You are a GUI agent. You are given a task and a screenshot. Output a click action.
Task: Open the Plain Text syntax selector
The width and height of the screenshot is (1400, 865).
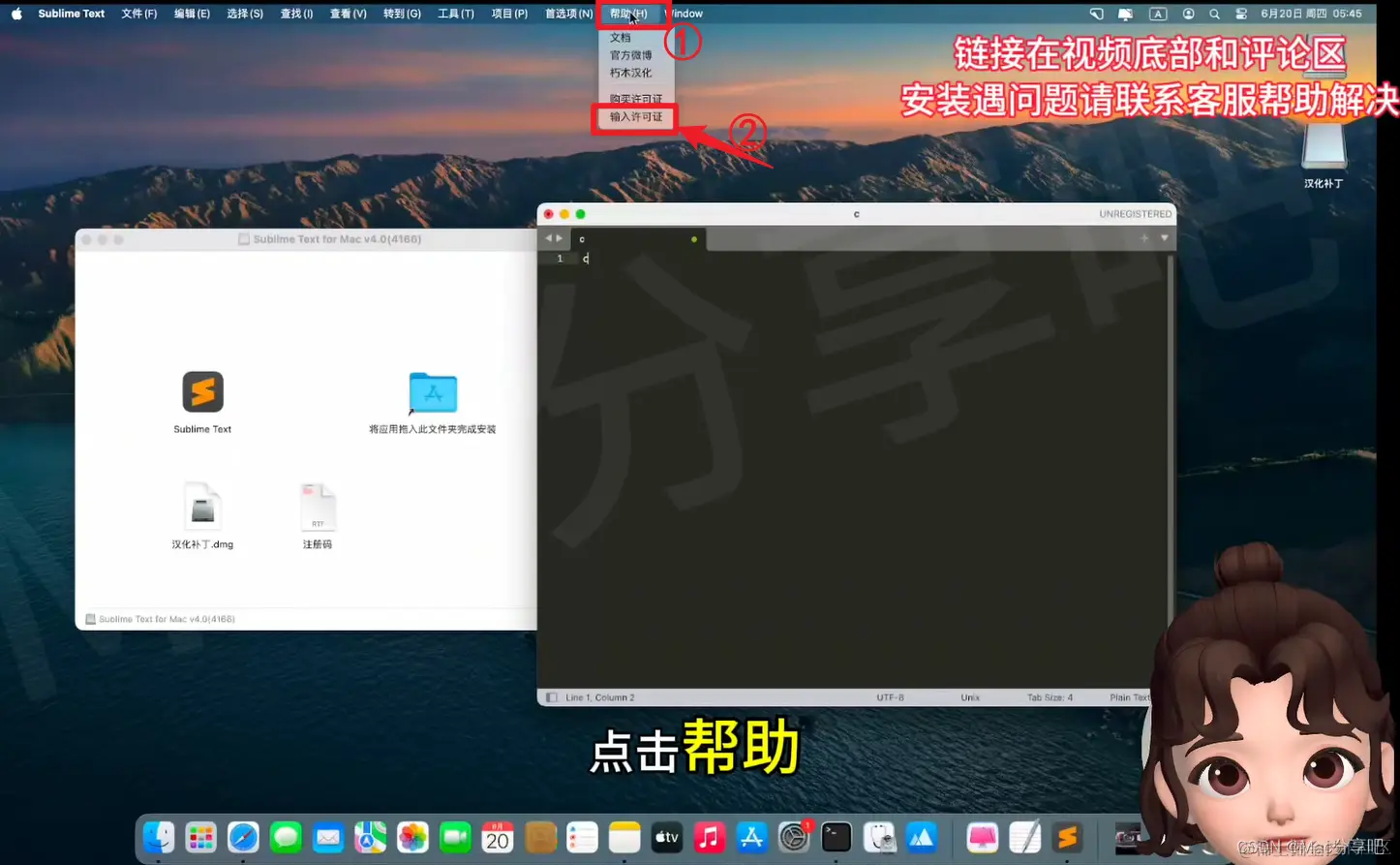pyautogui.click(x=1127, y=696)
